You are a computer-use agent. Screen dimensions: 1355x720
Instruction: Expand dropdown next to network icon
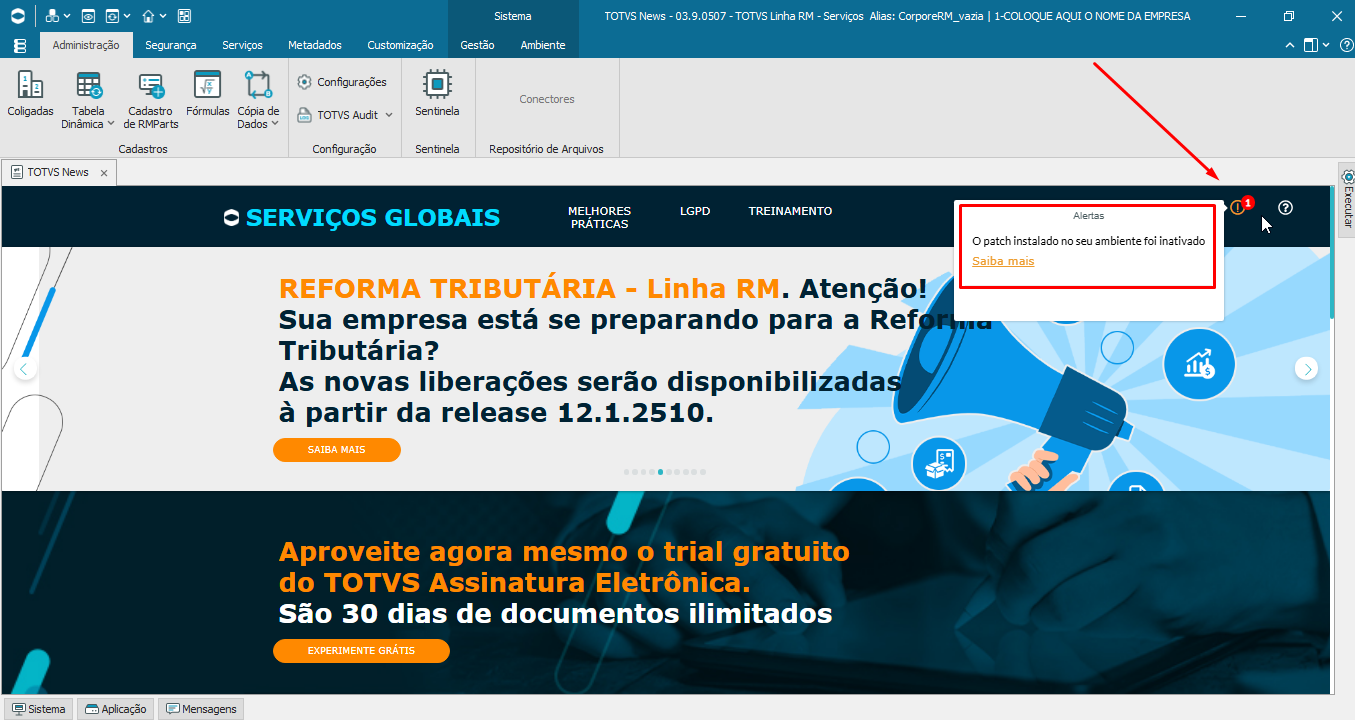point(66,17)
